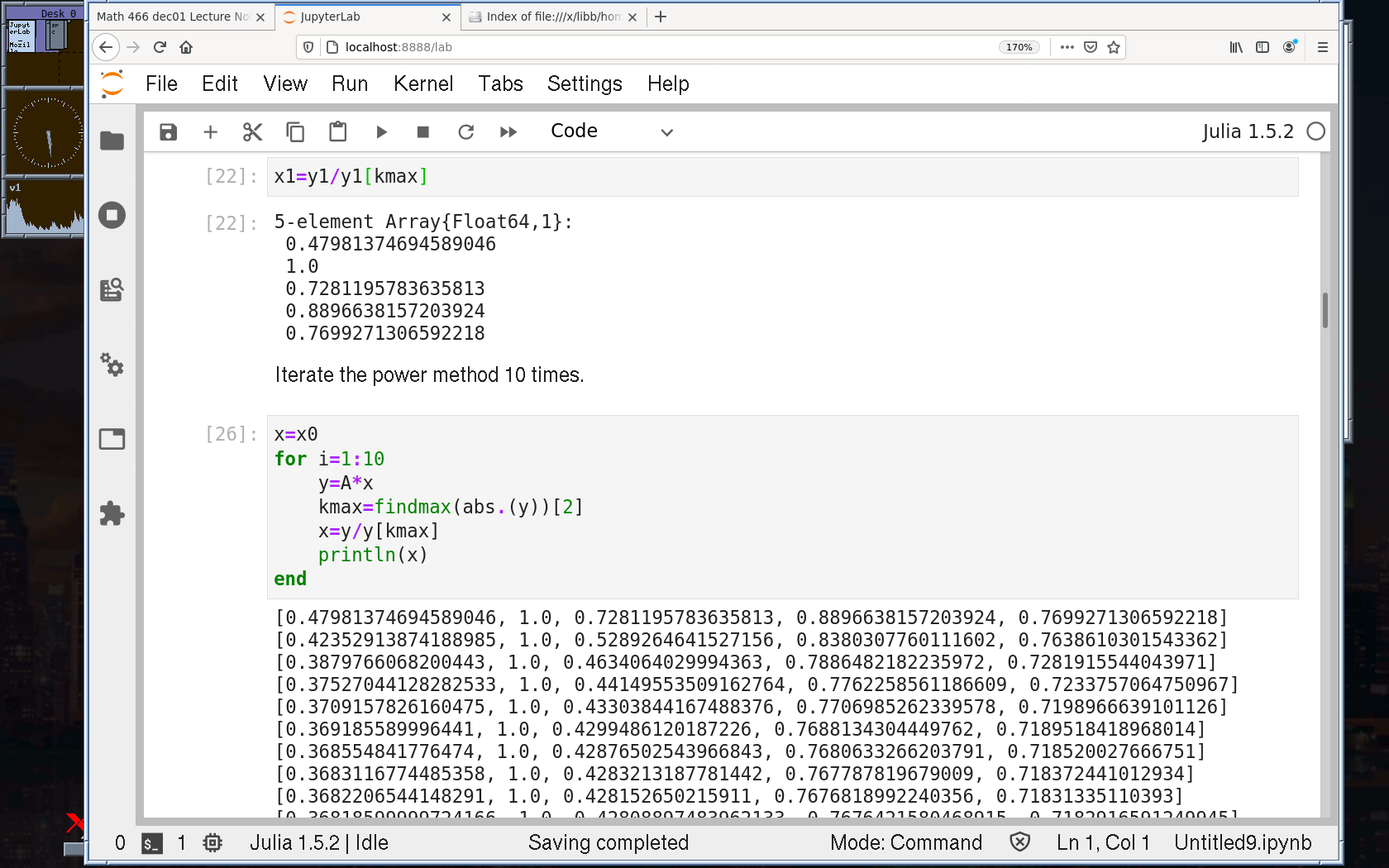Viewport: 1389px width, 868px height.
Task: Restart kernel and run all cells icon
Action: click(x=508, y=132)
